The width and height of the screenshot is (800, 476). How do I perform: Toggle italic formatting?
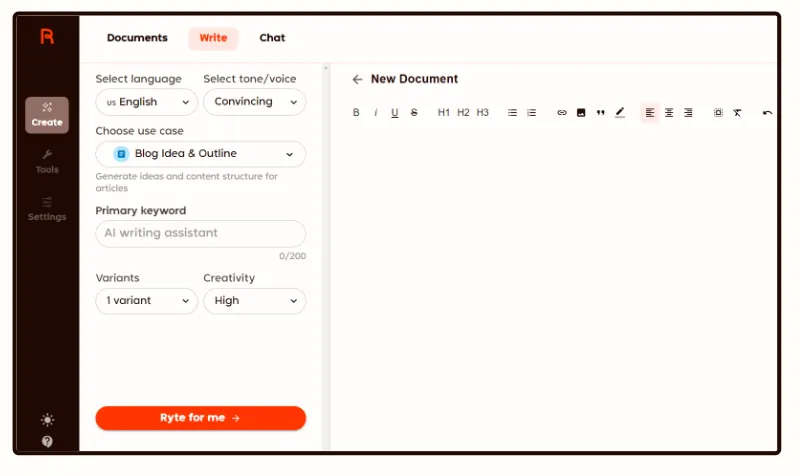[376, 113]
